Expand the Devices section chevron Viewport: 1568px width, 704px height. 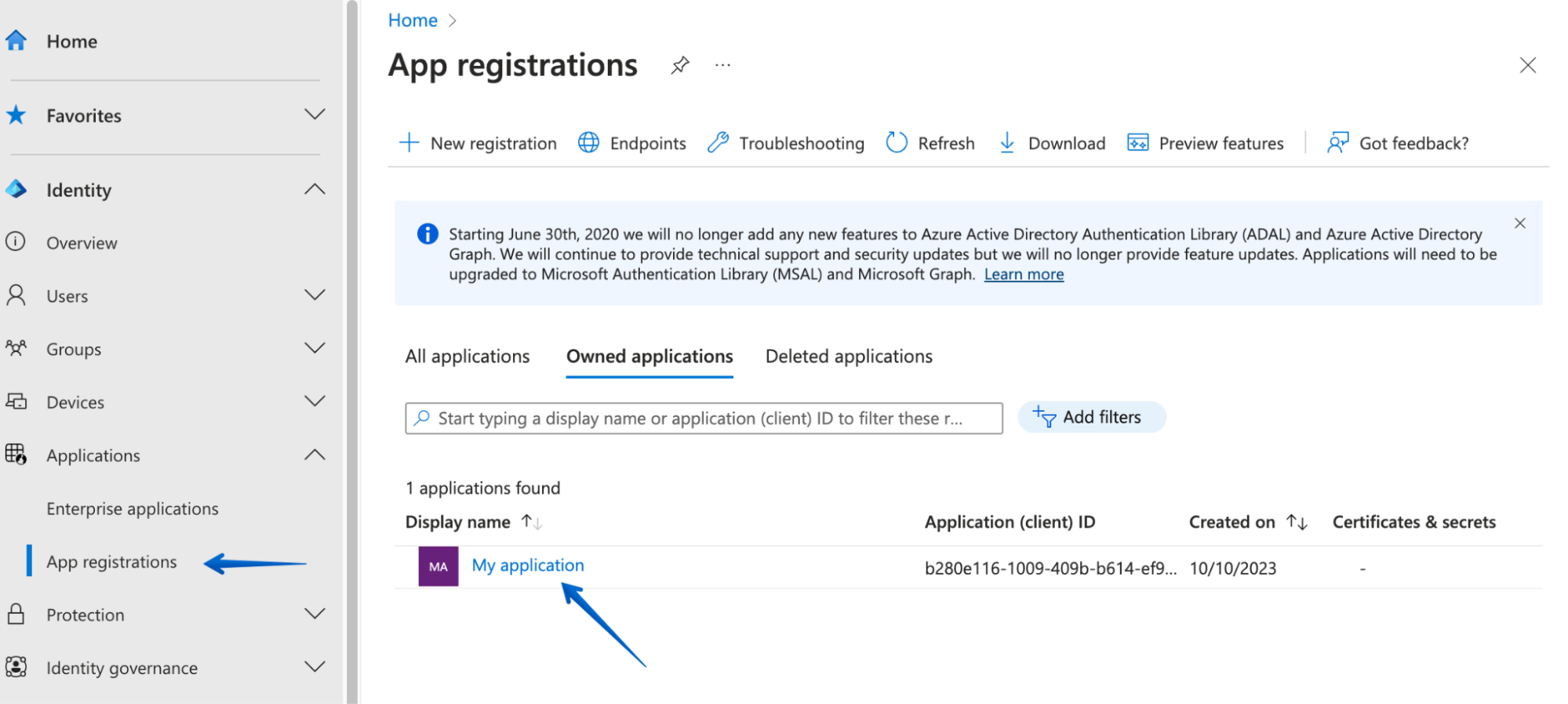(315, 401)
